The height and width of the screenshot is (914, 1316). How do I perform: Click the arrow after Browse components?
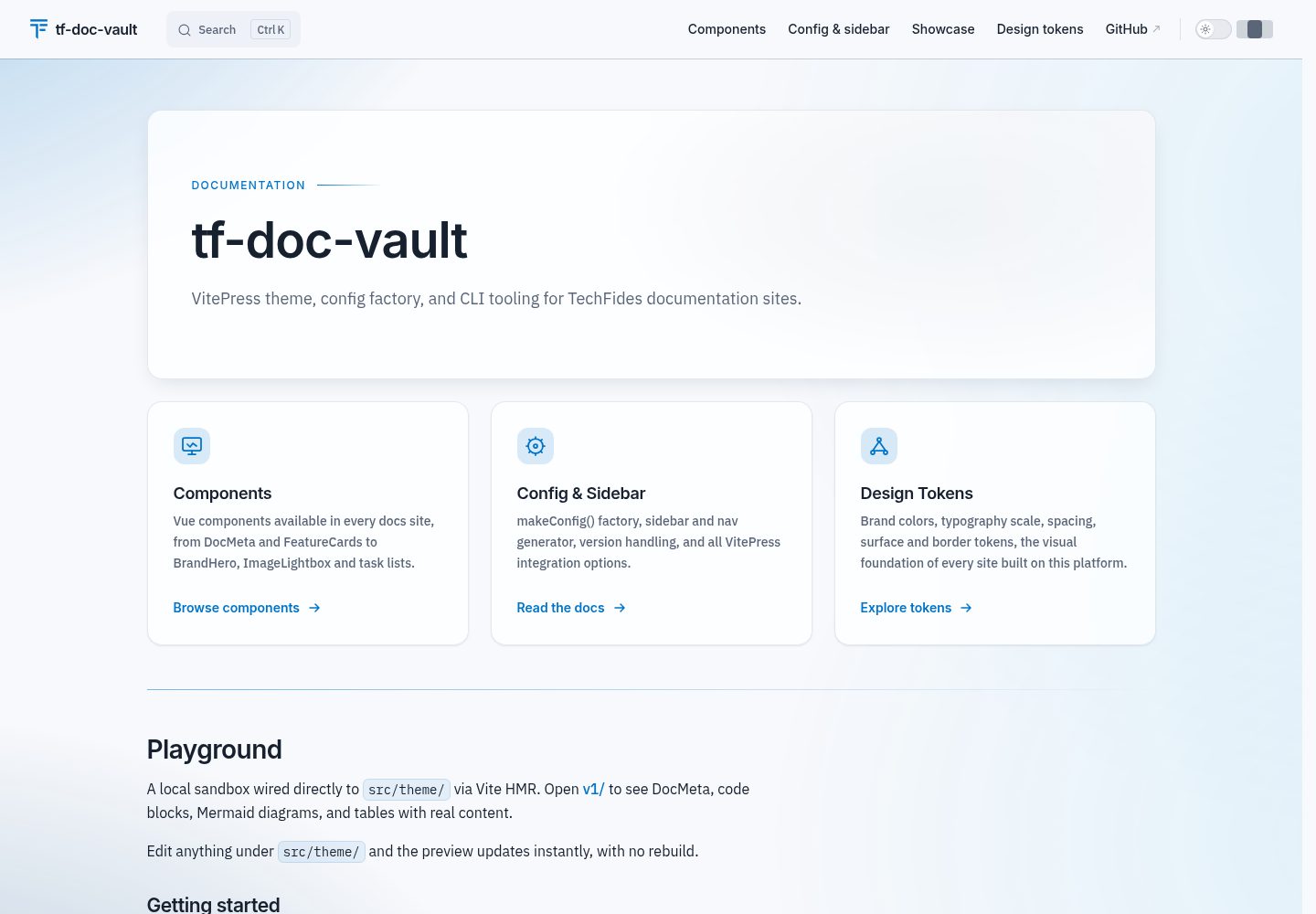[314, 608]
